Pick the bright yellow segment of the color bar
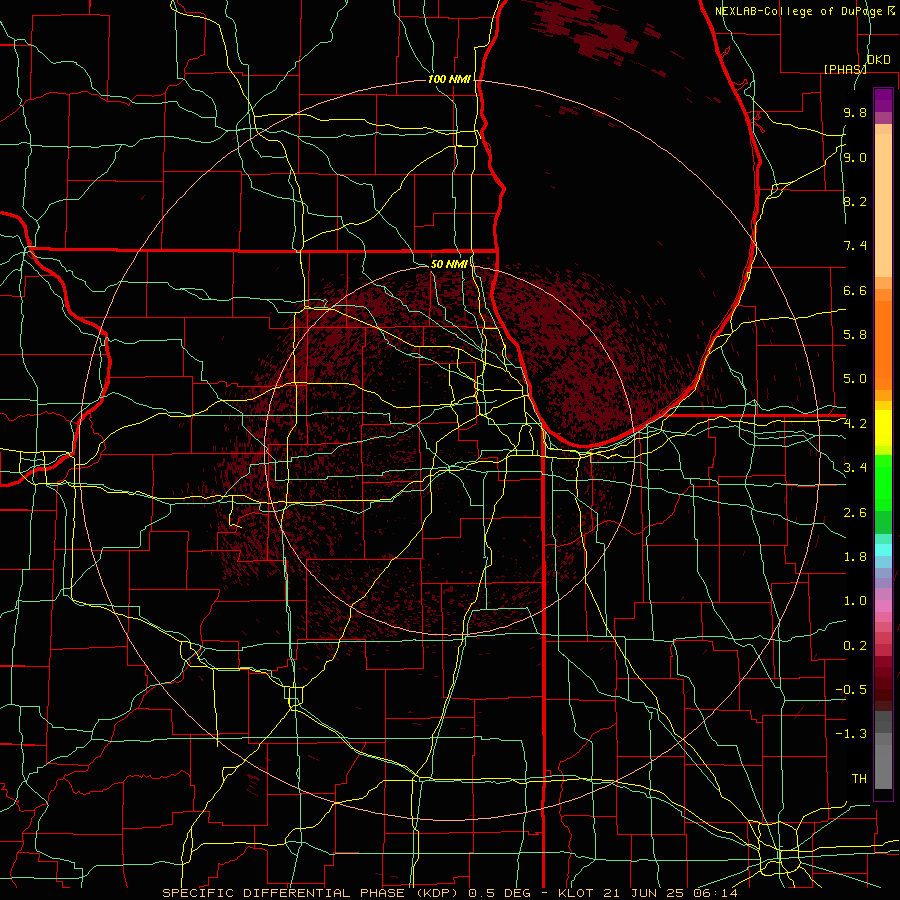This screenshot has width=900, height=900. coord(883,428)
